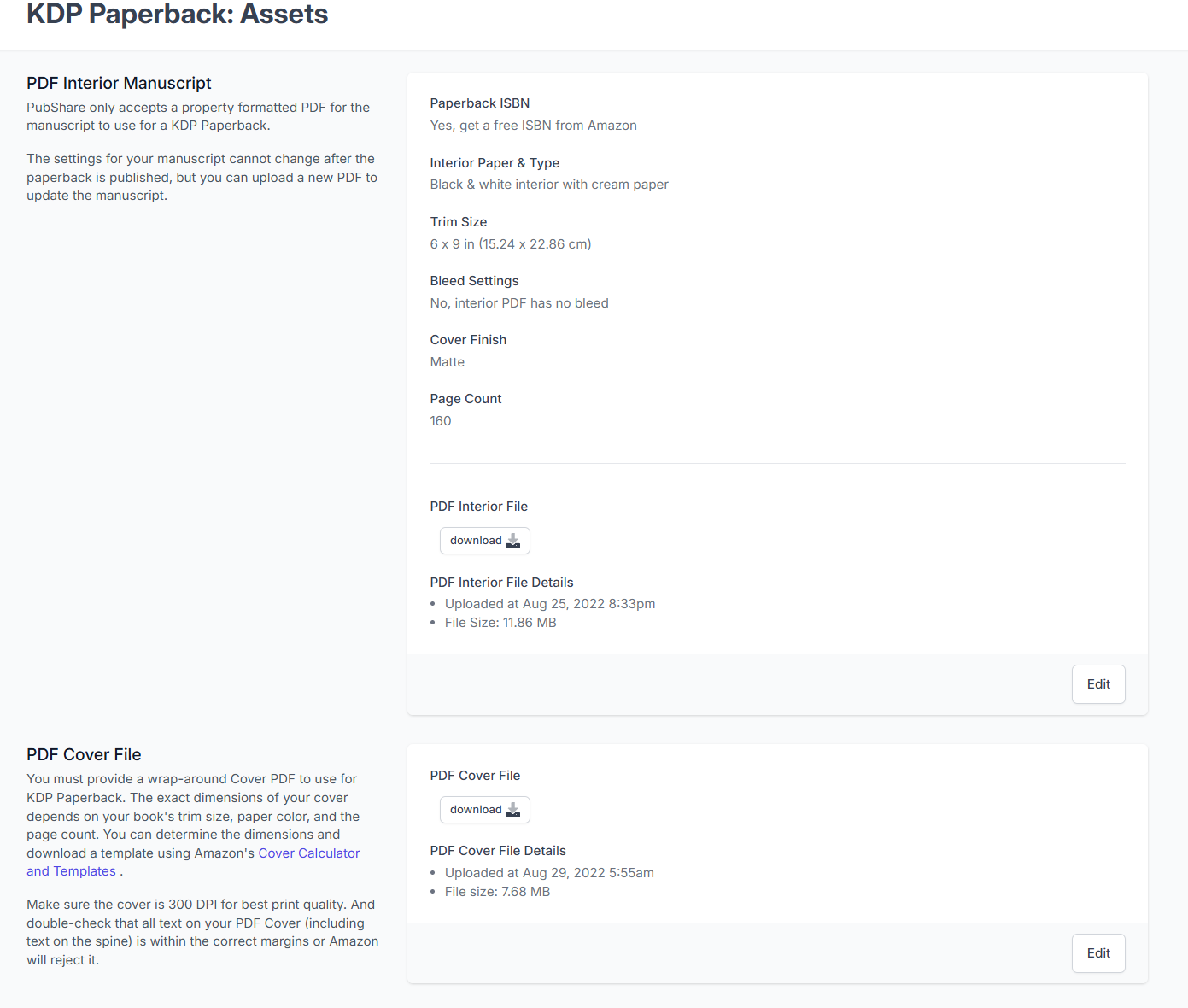Viewport: 1188px width, 1008px height.
Task: Click the Trim Size value 6 x 9 in
Action: 510,244
